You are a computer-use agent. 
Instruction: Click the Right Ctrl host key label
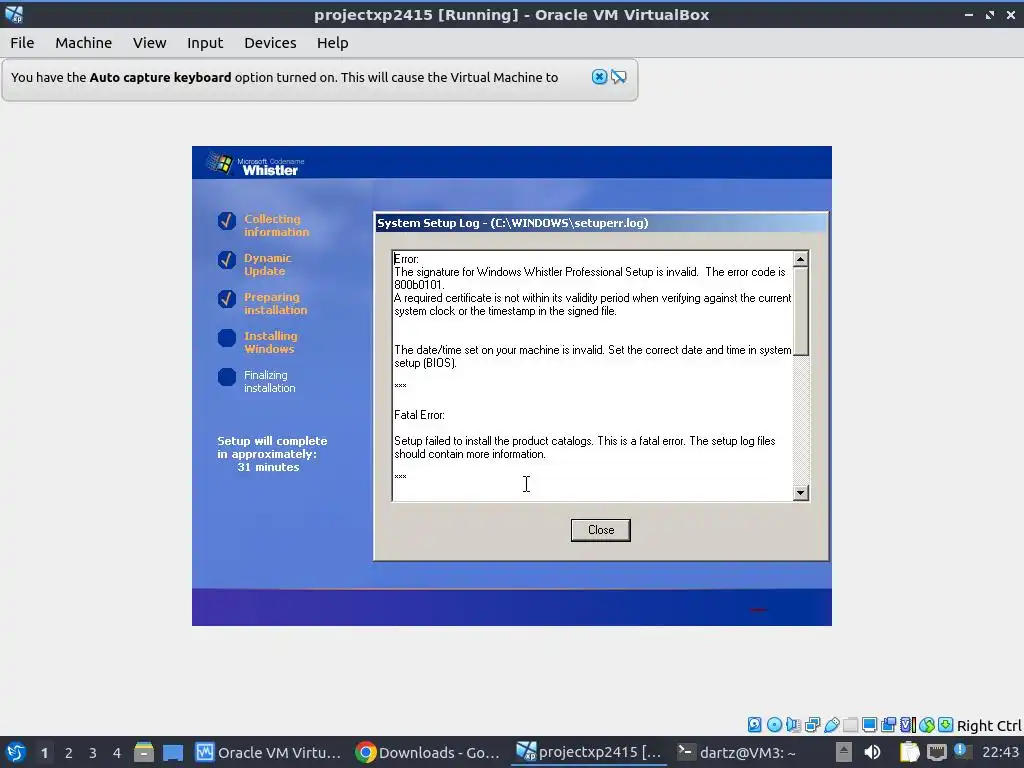click(989, 726)
